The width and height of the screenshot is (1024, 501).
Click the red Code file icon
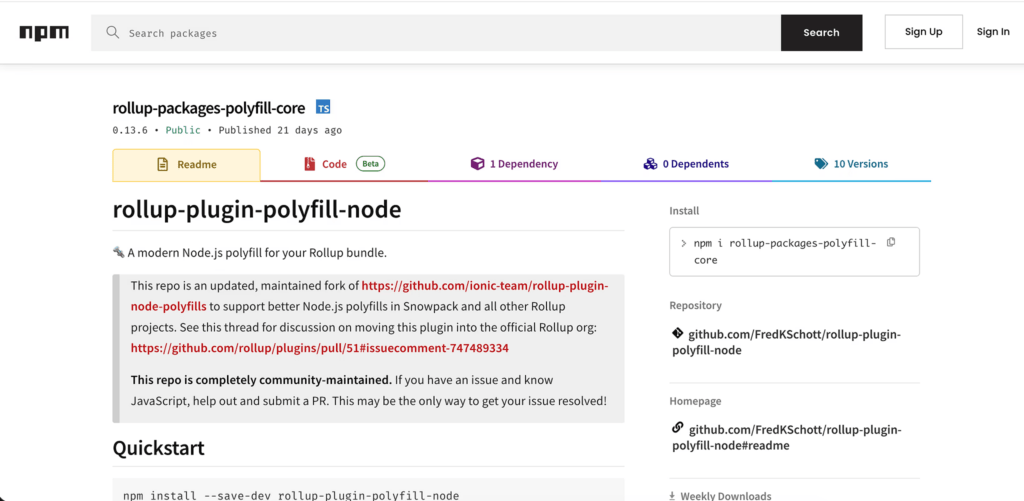(x=309, y=164)
